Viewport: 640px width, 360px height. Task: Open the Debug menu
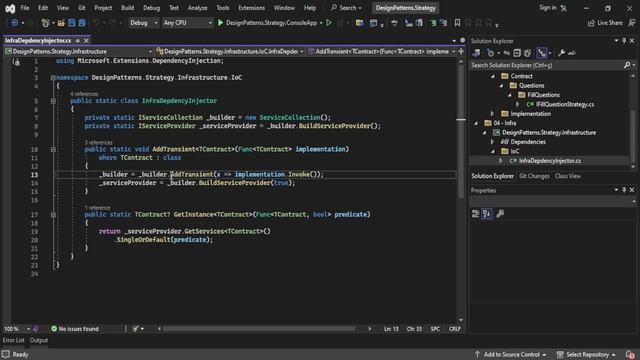[x=151, y=8]
